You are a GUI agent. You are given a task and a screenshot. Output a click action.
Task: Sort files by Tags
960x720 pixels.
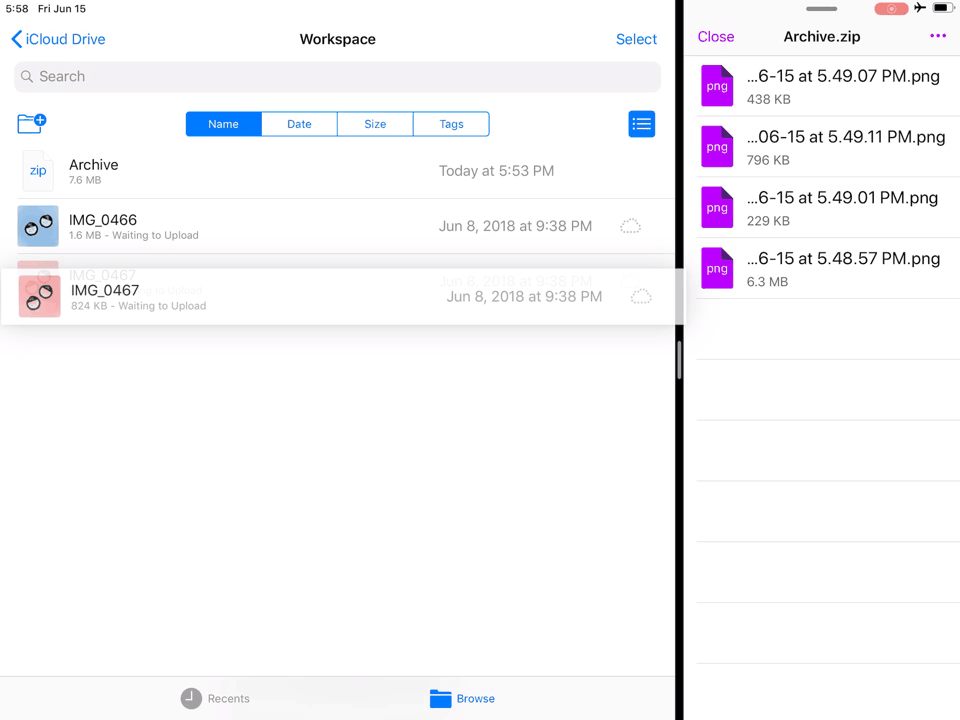pyautogui.click(x=451, y=124)
